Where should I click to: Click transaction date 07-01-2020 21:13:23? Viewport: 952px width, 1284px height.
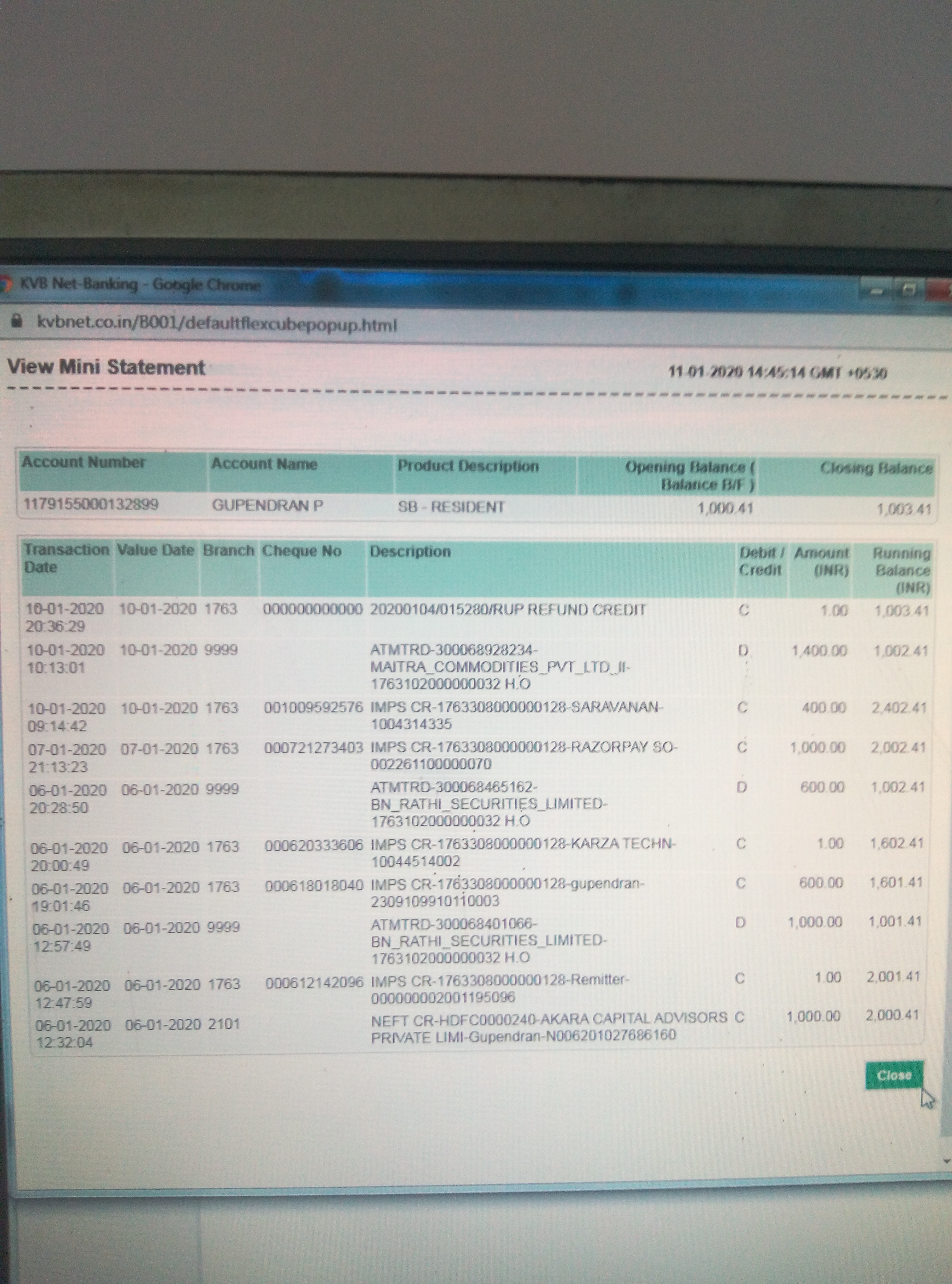pos(67,758)
